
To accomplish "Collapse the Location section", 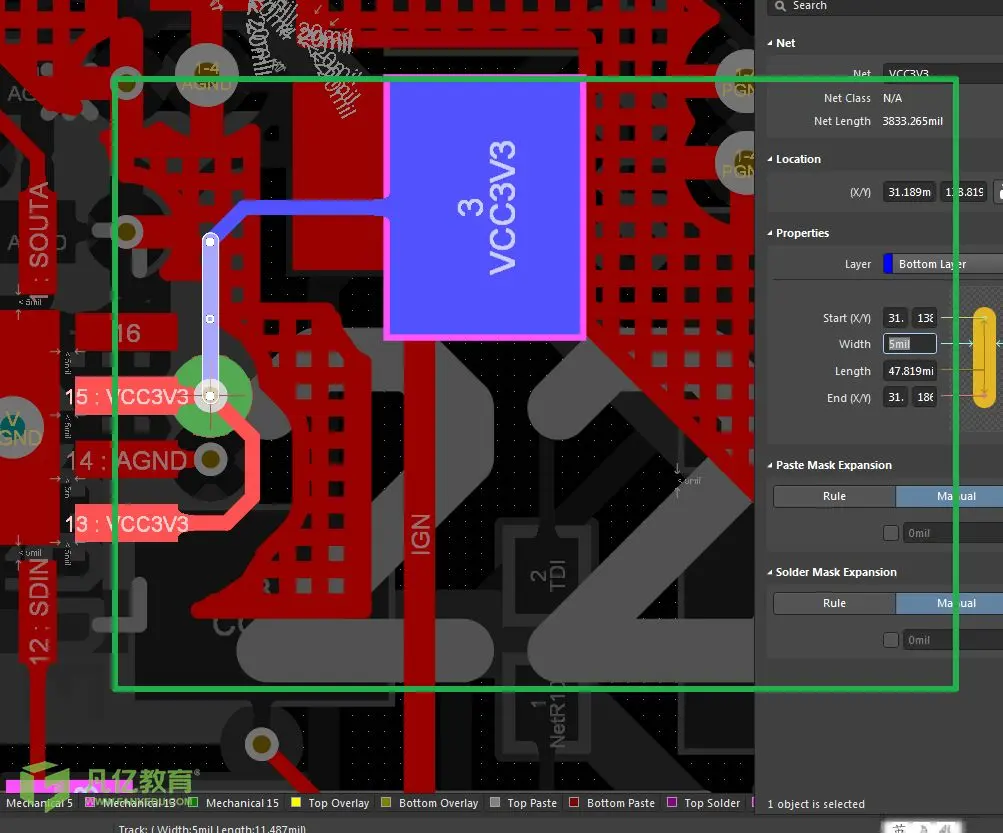I will coord(770,159).
